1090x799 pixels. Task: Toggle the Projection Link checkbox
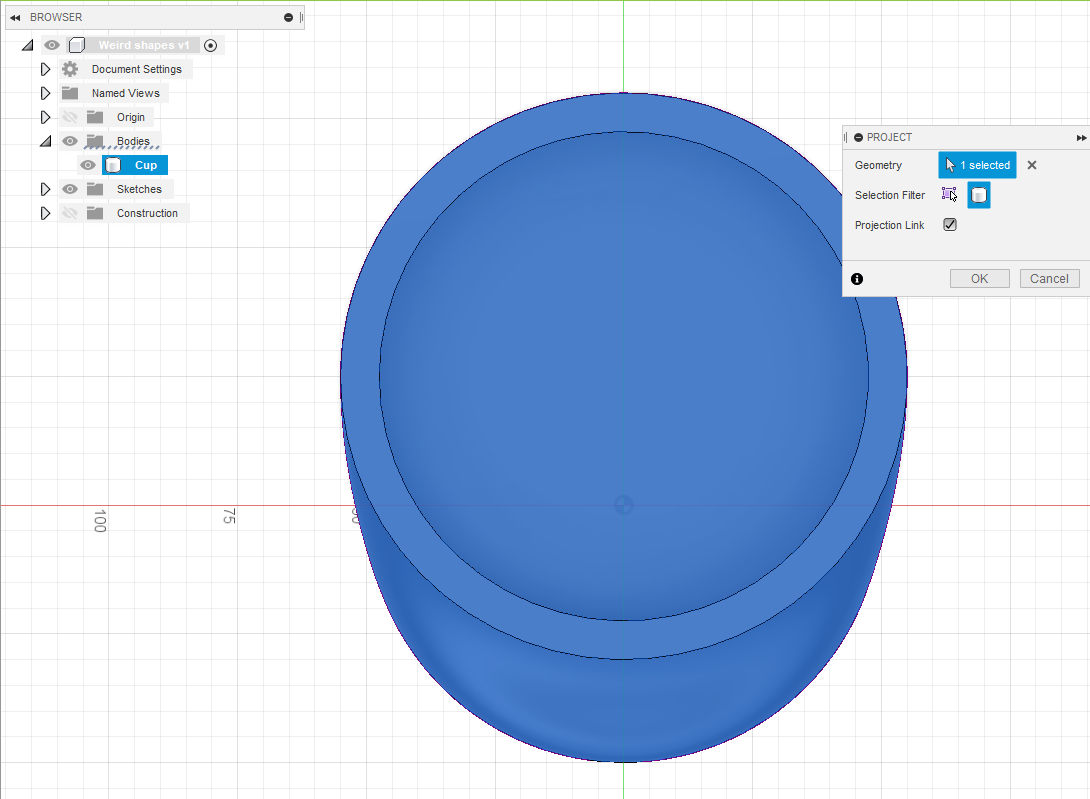pos(950,225)
